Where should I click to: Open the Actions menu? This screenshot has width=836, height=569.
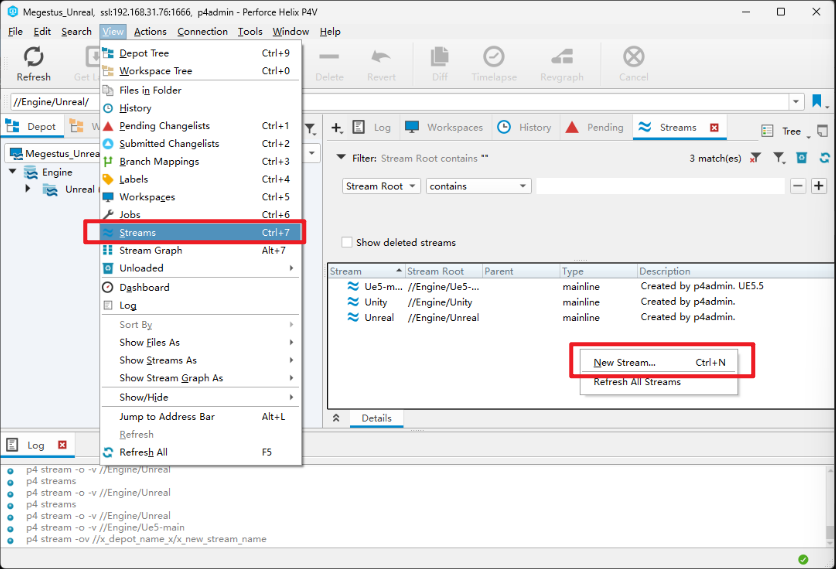[150, 31]
